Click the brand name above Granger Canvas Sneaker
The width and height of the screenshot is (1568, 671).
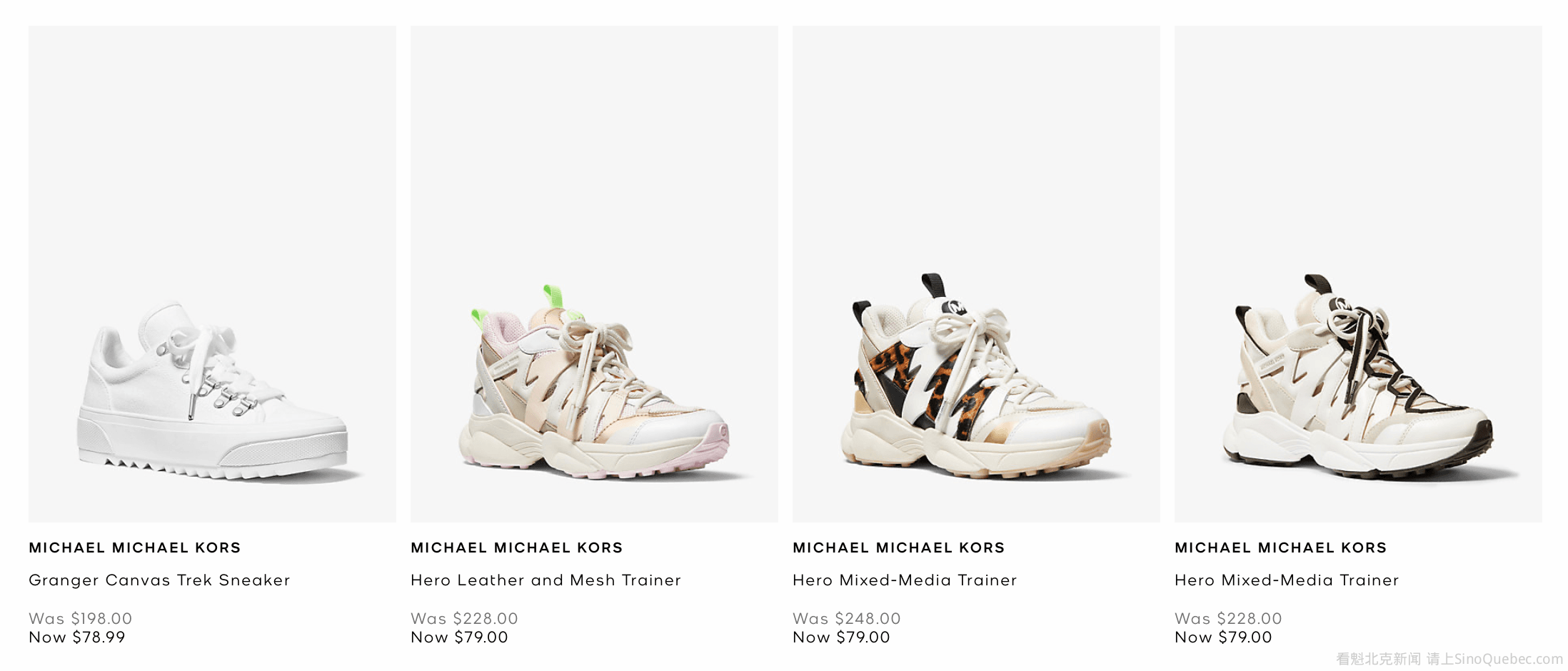click(135, 548)
